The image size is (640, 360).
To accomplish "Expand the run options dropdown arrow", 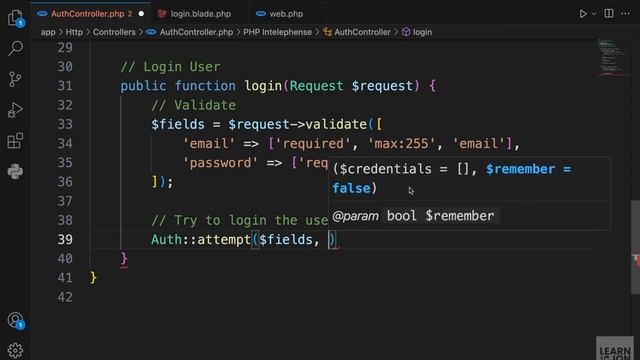I will pos(594,14).
